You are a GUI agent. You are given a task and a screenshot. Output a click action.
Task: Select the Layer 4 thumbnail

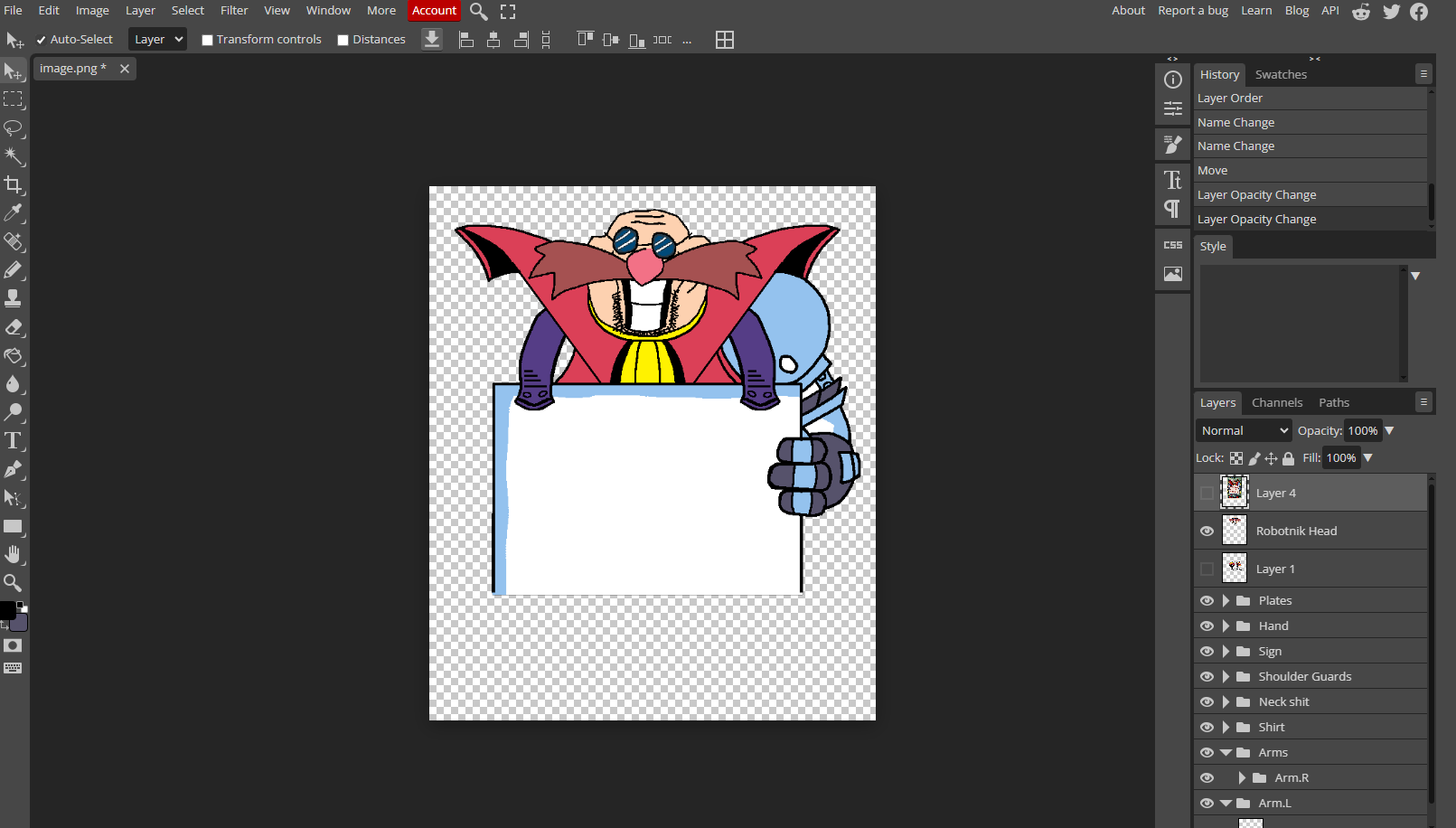(x=1234, y=493)
